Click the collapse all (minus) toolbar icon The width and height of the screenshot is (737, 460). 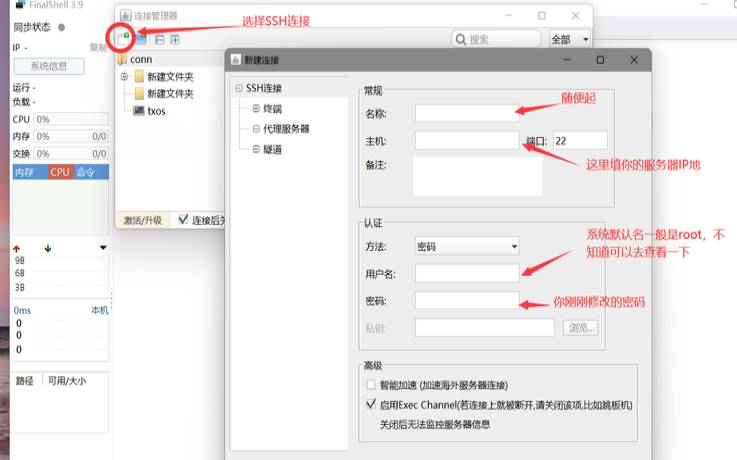[x=160, y=40]
